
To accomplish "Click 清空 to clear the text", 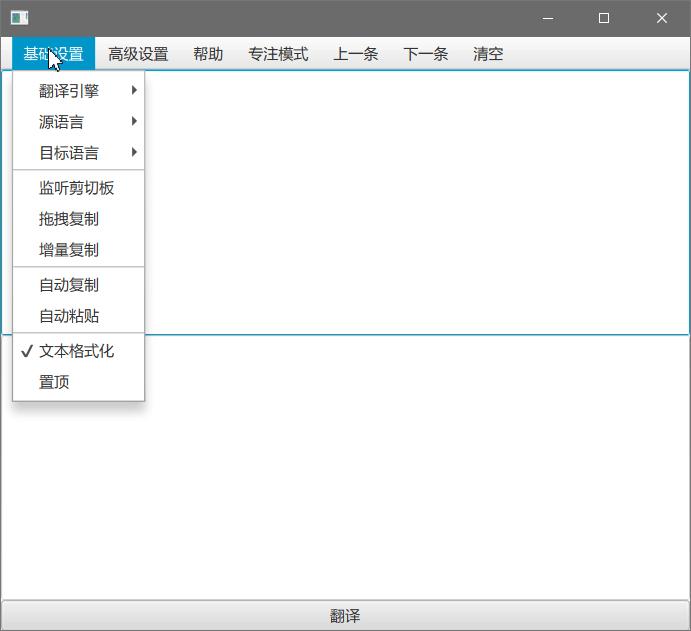I will click(488, 54).
